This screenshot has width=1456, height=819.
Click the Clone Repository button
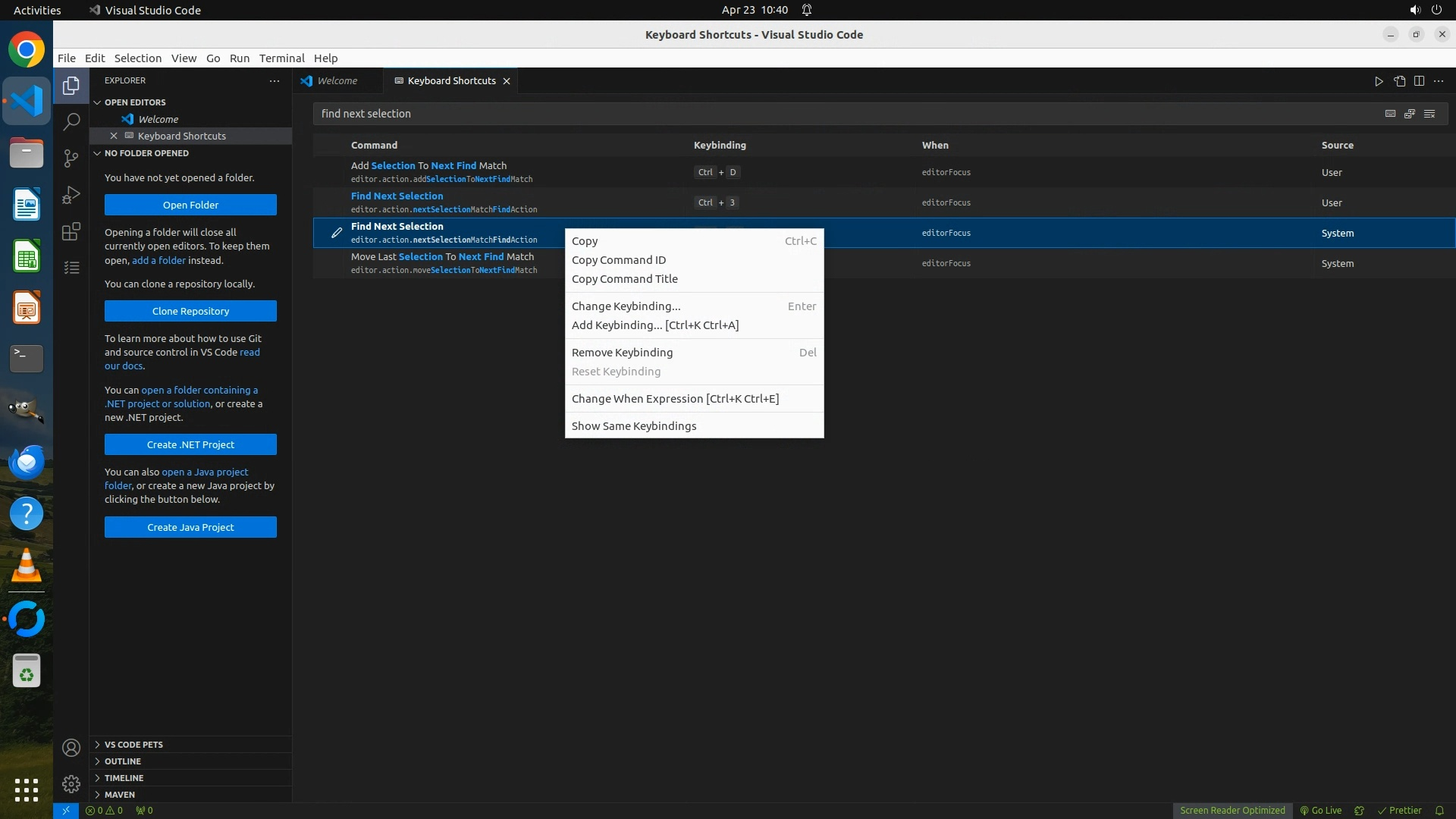click(190, 311)
